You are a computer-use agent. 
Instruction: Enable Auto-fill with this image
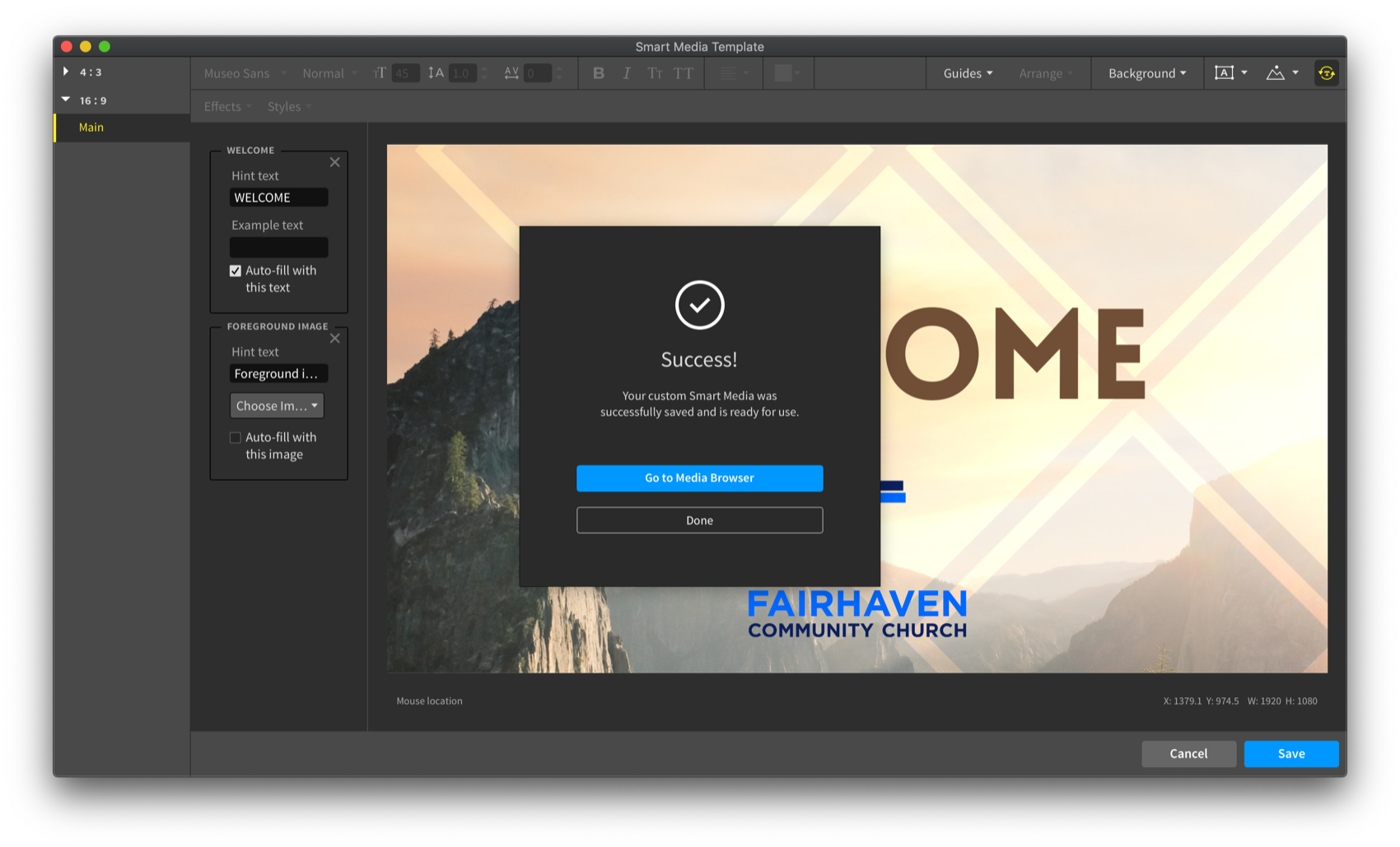236,438
